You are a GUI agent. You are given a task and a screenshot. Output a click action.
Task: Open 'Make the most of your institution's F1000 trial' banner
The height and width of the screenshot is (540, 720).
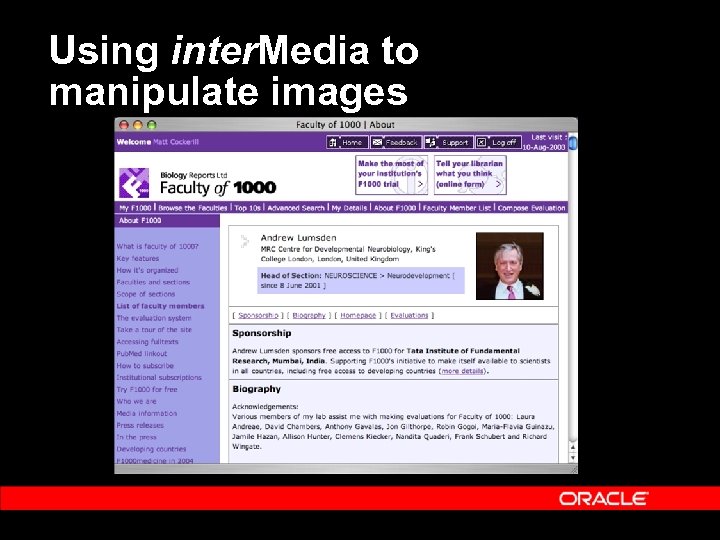pyautogui.click(x=391, y=174)
